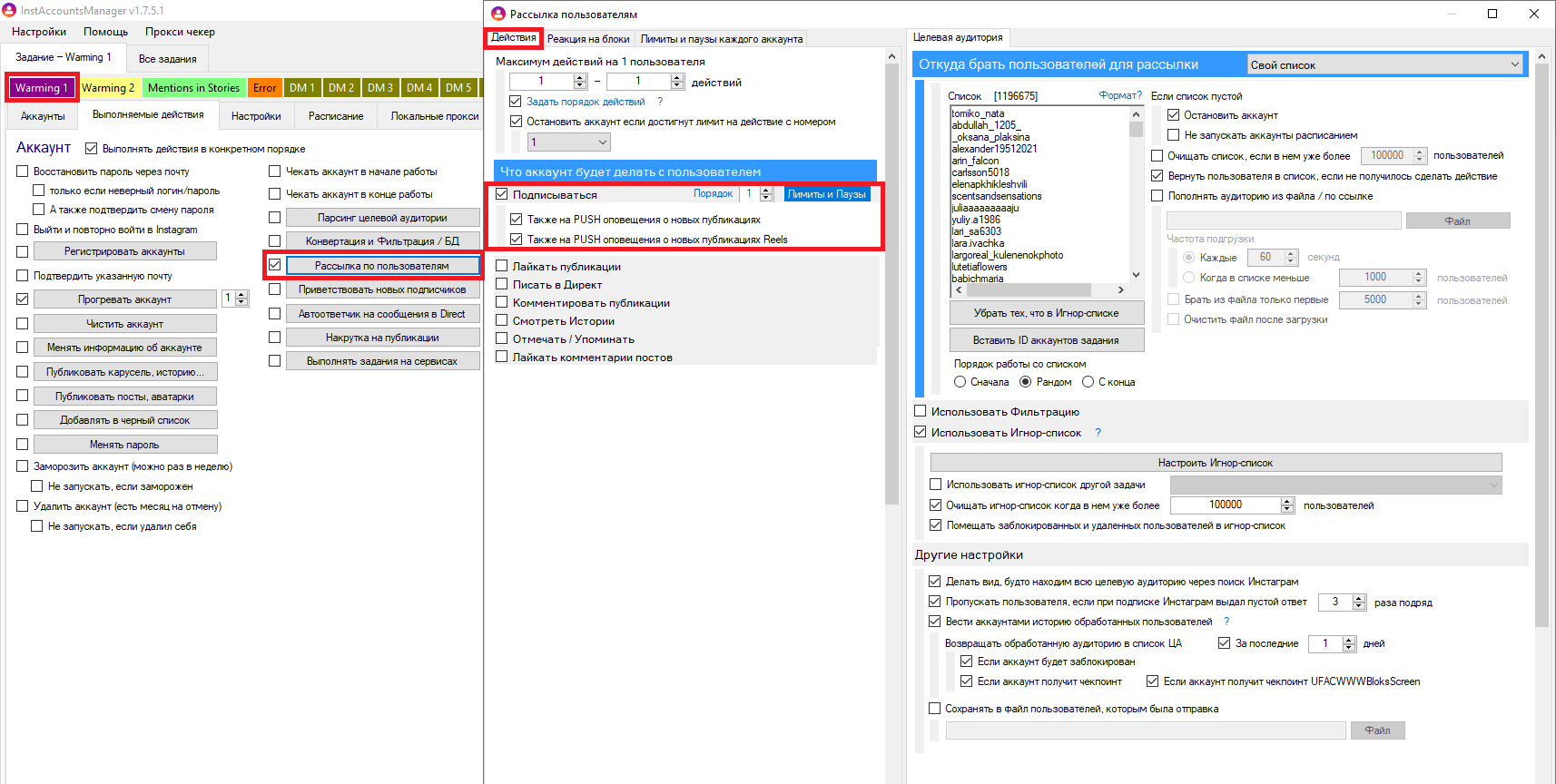
Task: Select the Mentions in Stories task tab
Action: [x=193, y=88]
